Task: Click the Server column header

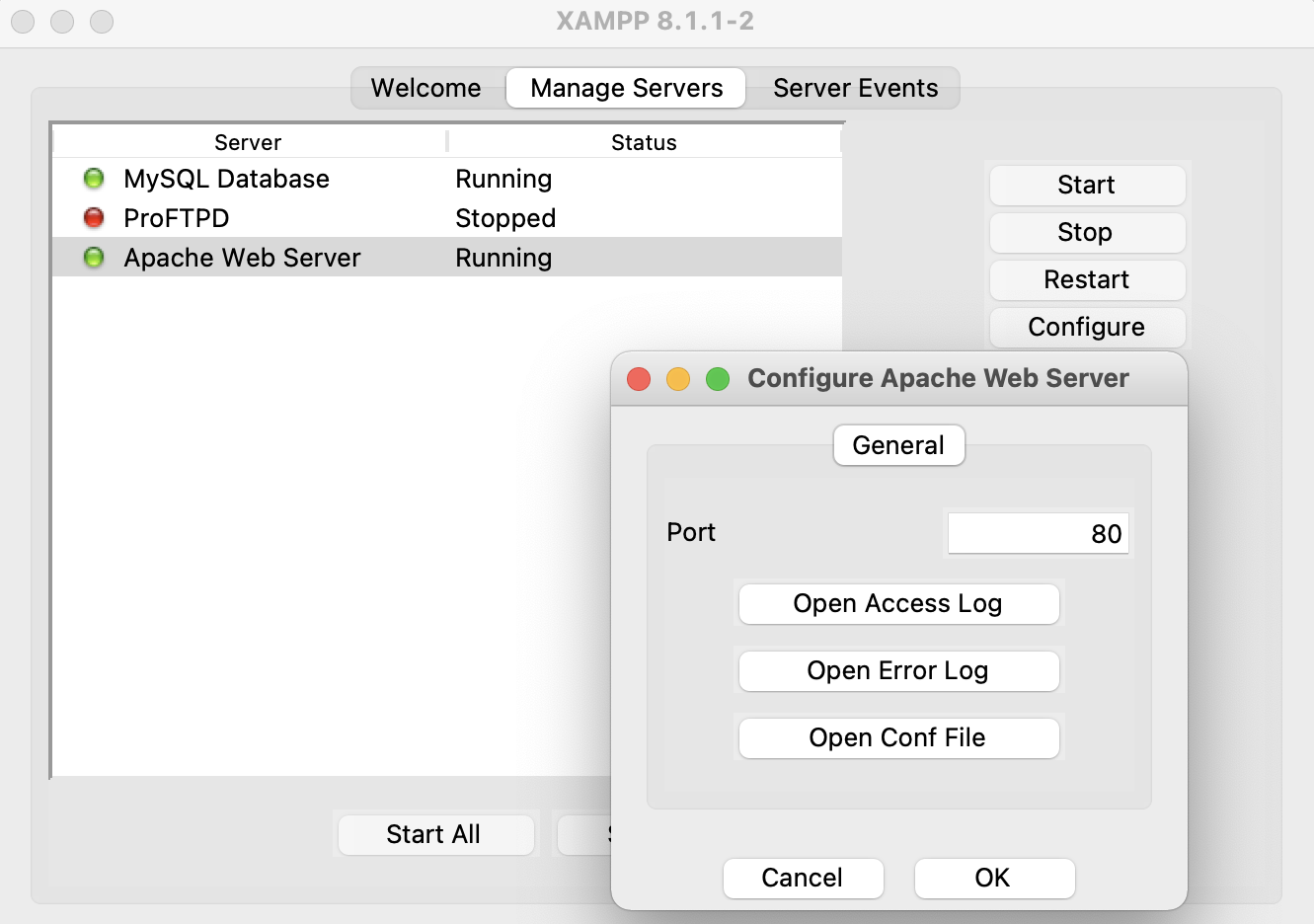Action: [247, 142]
